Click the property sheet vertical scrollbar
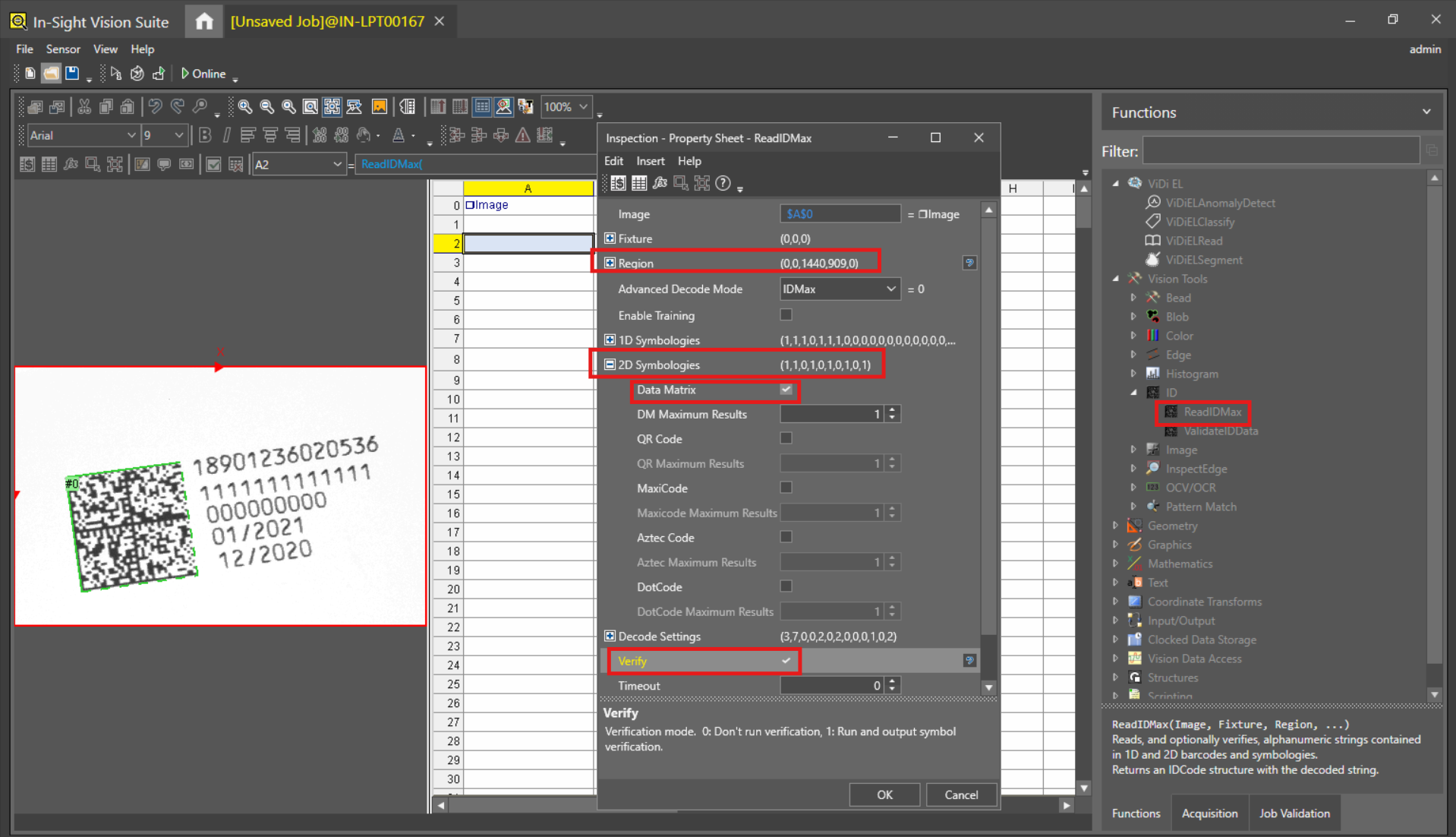Viewport: 1456px width, 837px height. click(988, 448)
